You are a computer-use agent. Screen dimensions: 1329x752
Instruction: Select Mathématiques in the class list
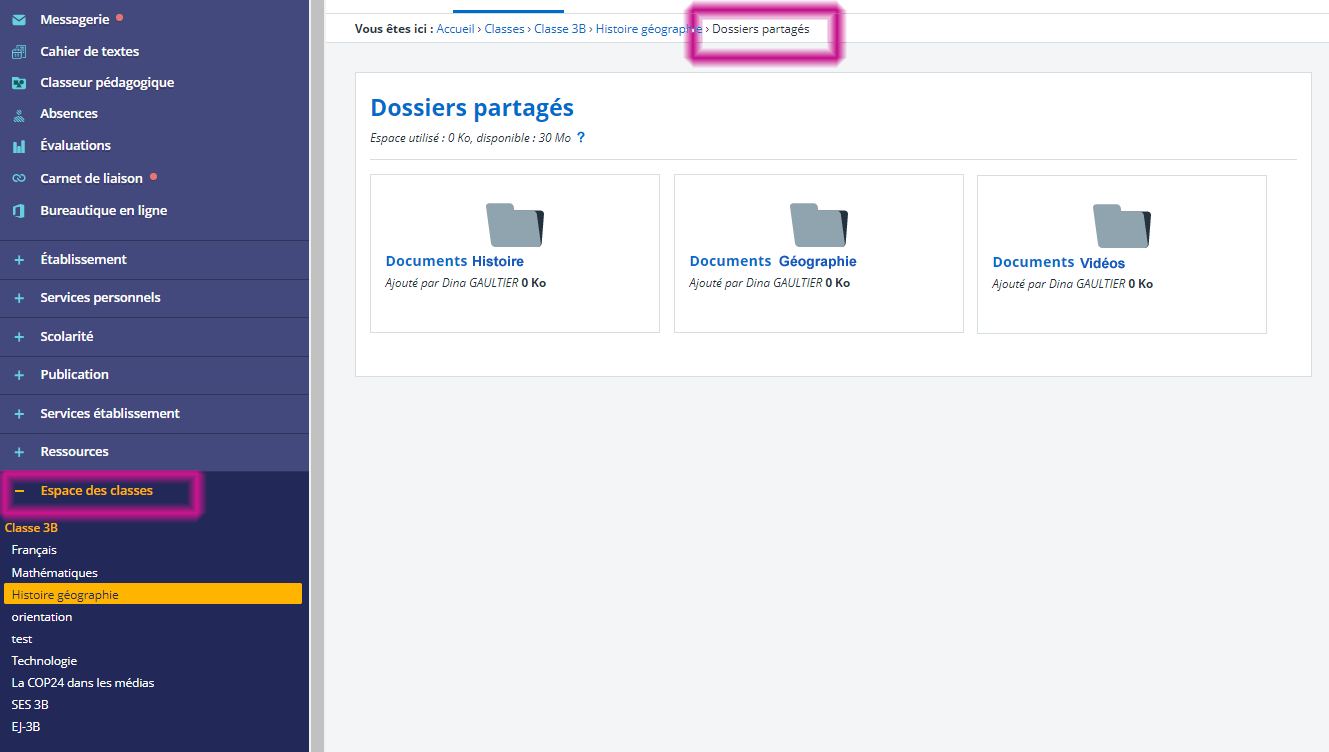click(x=54, y=573)
